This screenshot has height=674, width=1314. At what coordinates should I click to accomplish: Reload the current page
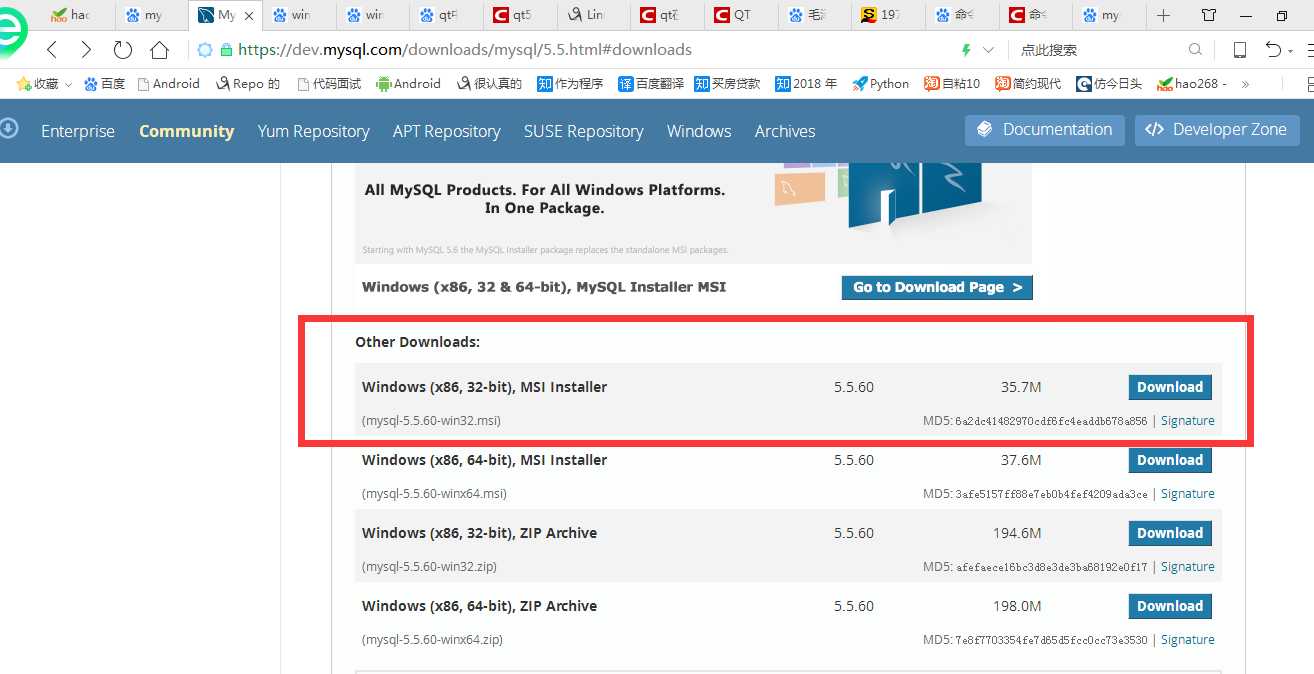click(122, 50)
